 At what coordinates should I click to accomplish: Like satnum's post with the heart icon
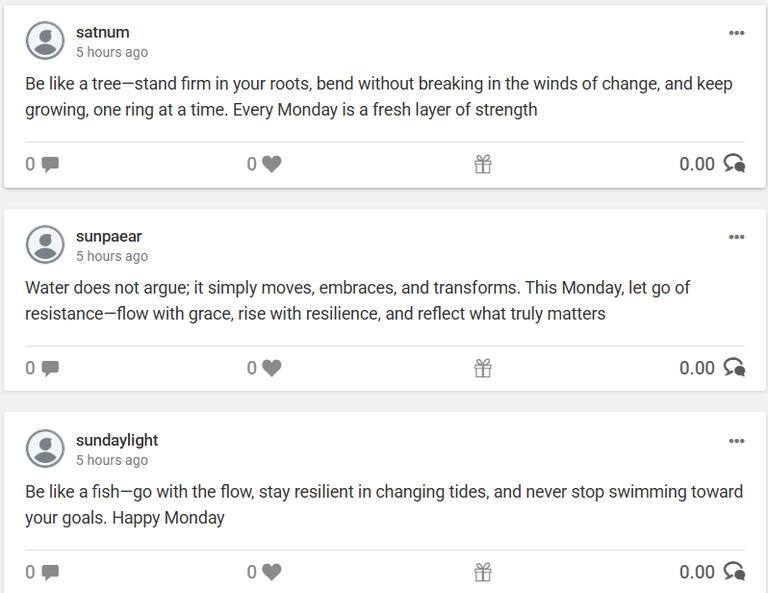[x=271, y=164]
